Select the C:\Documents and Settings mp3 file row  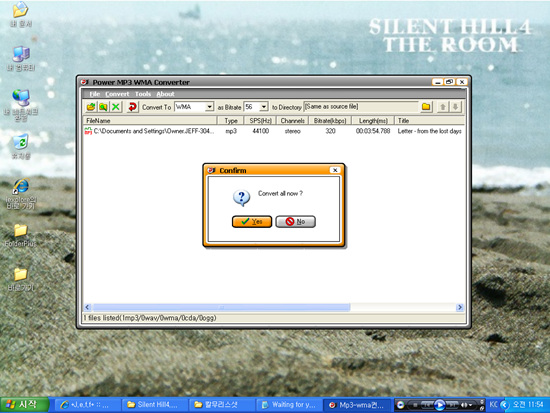coord(274,131)
